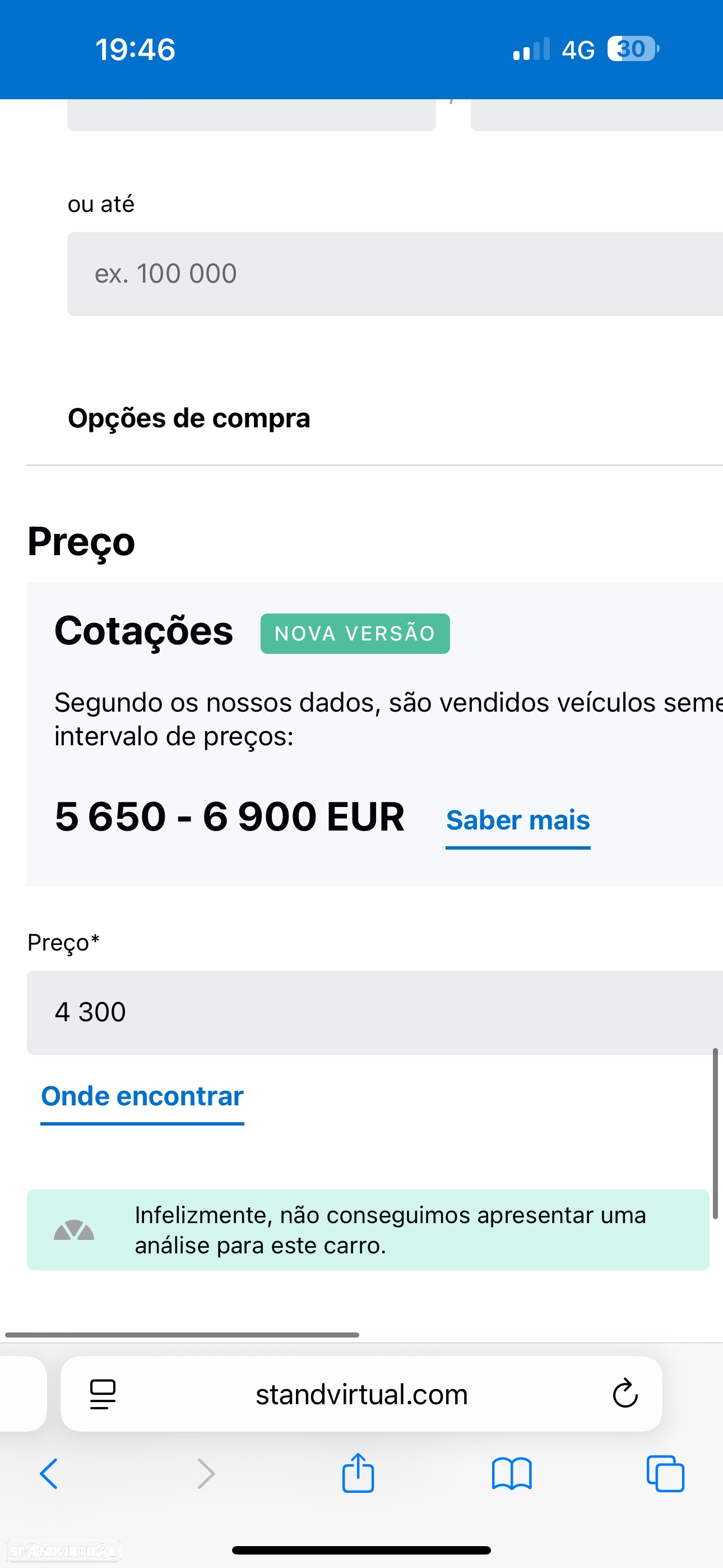
Task: Tap the status bar clock 19:46
Action: [135, 49]
